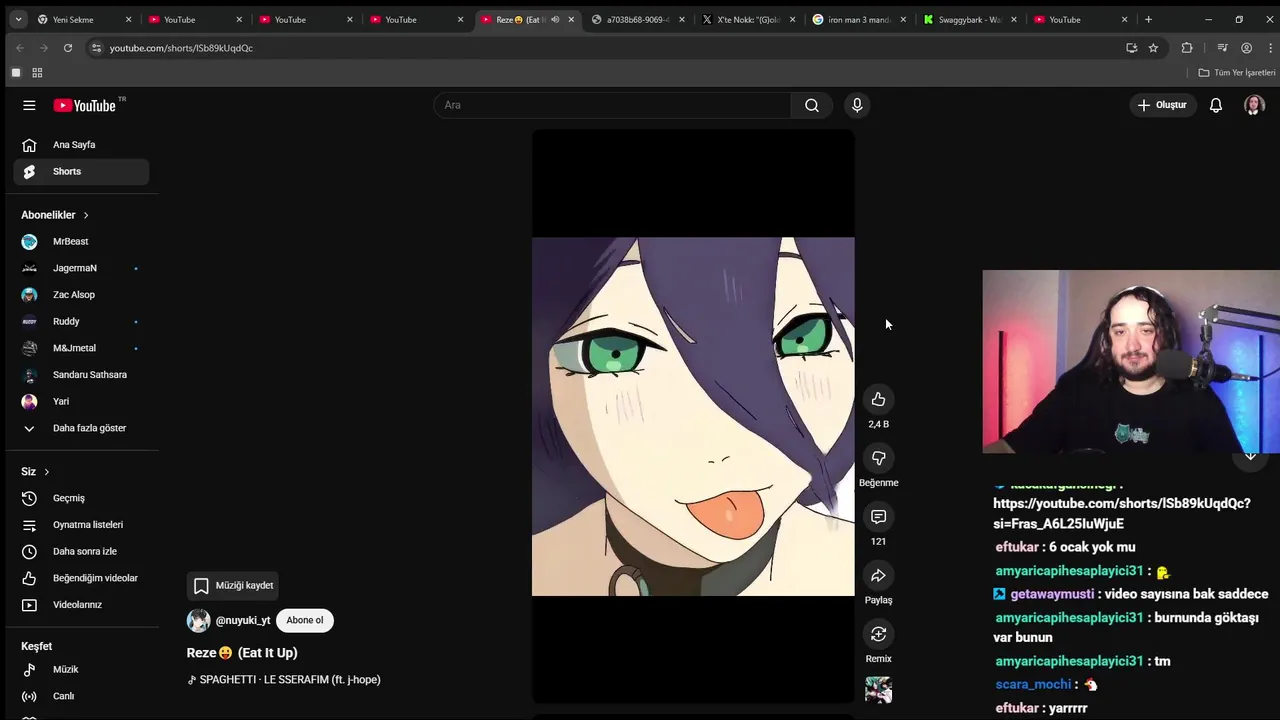The height and width of the screenshot is (720, 1280).
Task: Expand the Abonelikler section
Action: pos(55,215)
